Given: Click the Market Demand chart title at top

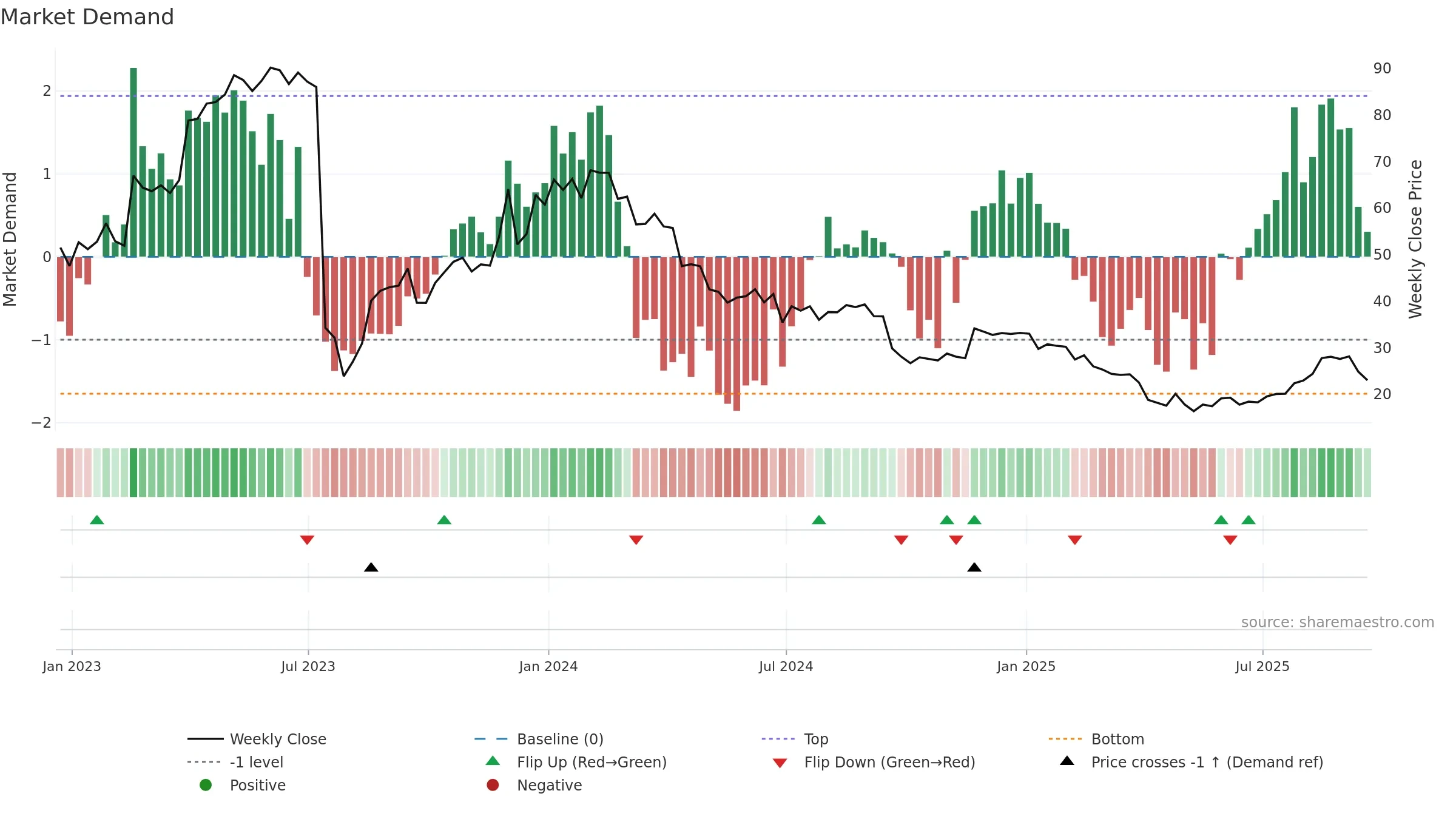Looking at the screenshot, I should (87, 17).
